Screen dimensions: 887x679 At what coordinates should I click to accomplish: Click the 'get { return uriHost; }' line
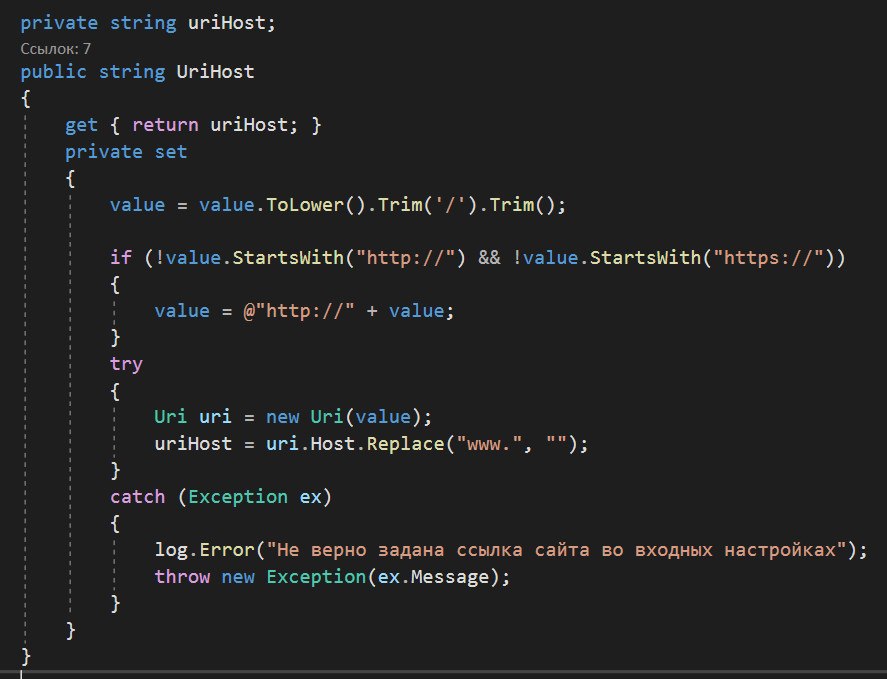click(x=193, y=125)
